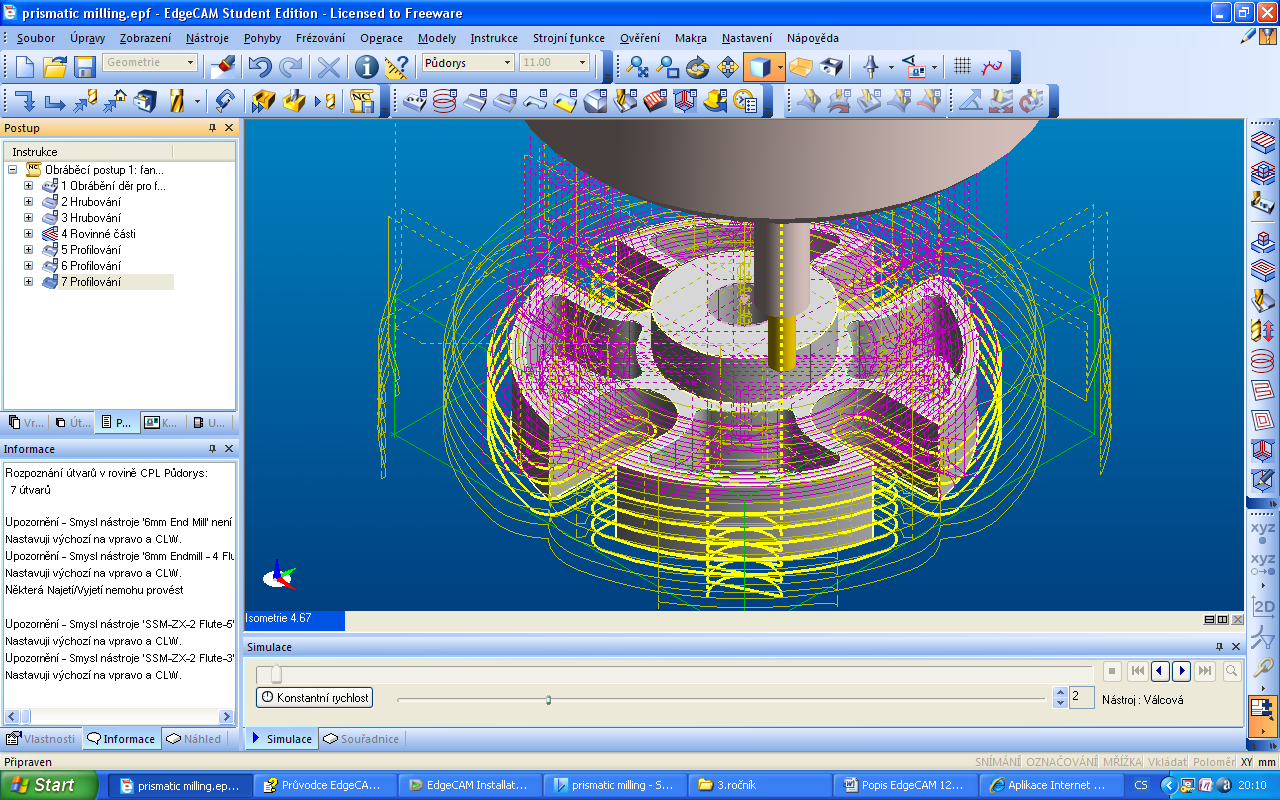
Task: Switch to the 3.ročník taskbar window
Action: 759,785
